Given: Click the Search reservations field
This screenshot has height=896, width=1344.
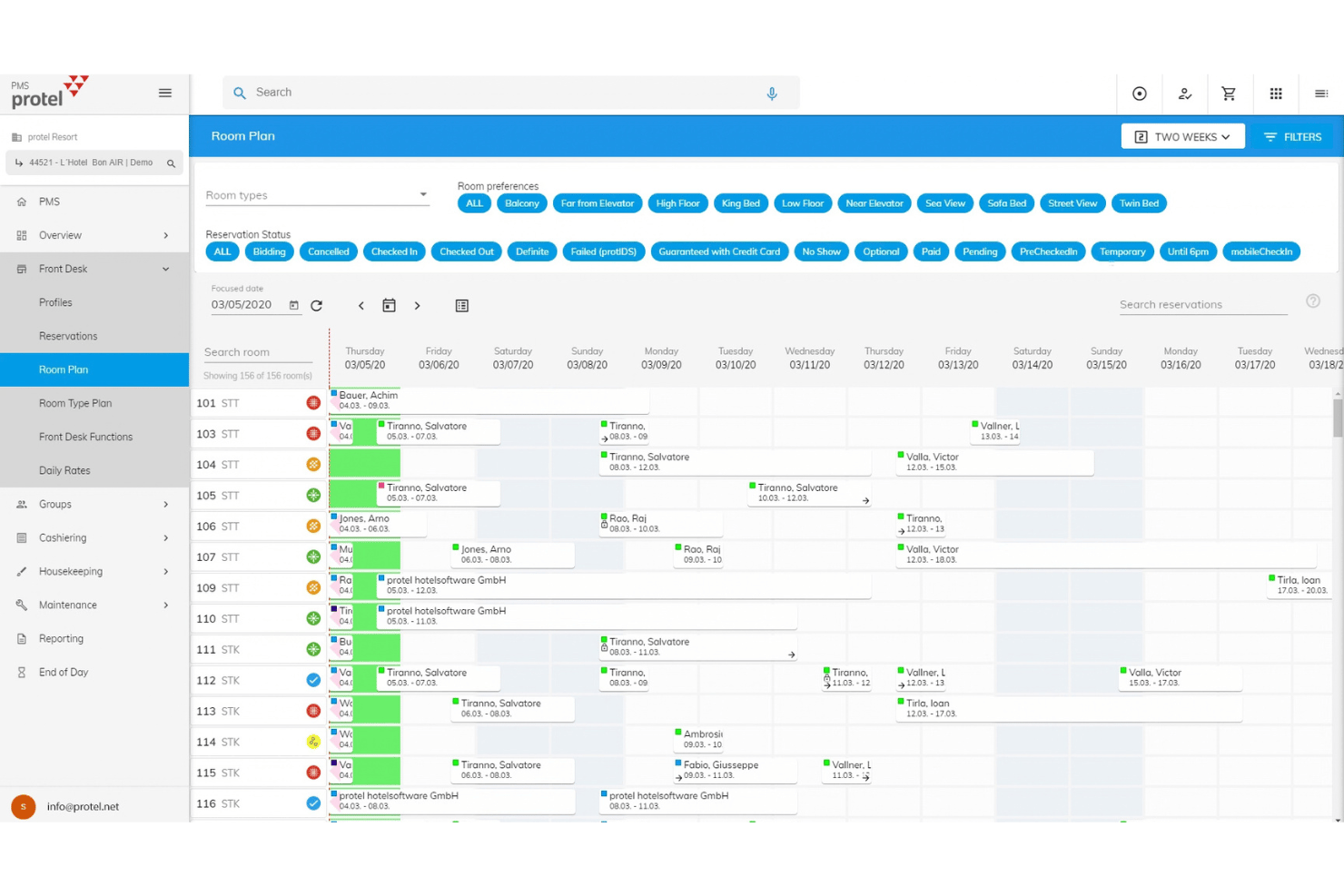Looking at the screenshot, I should tap(1203, 304).
